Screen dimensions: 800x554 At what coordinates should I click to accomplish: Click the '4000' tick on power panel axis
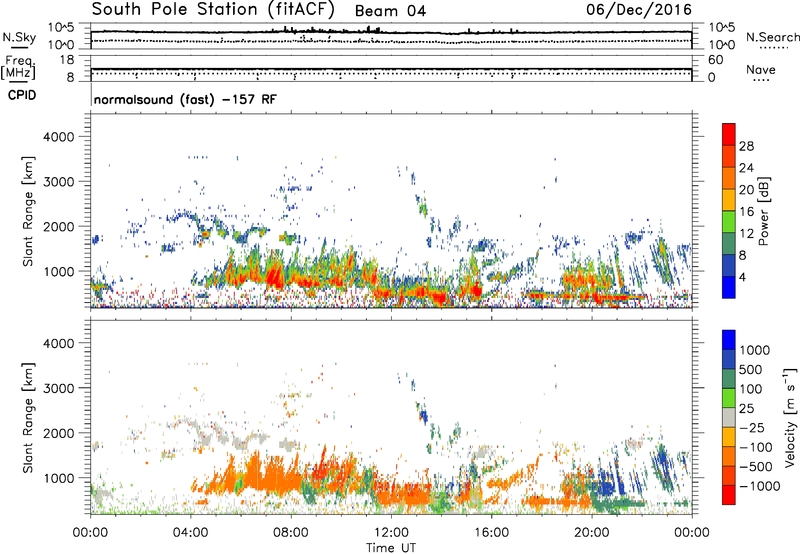tap(58, 137)
